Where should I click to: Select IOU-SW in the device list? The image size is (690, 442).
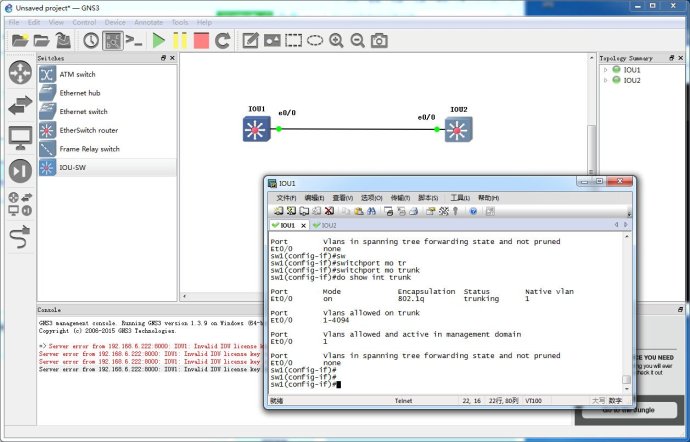[107, 167]
